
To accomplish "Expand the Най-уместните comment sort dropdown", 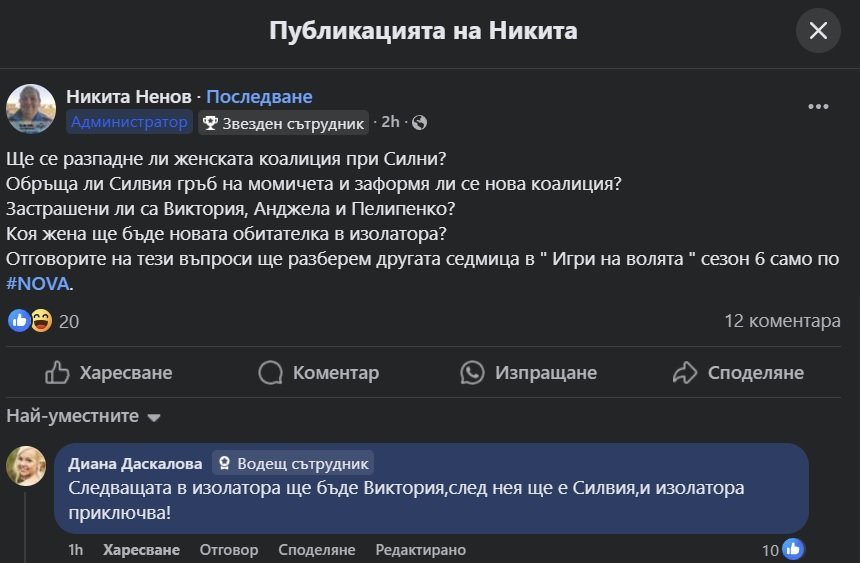I will point(84,416).
